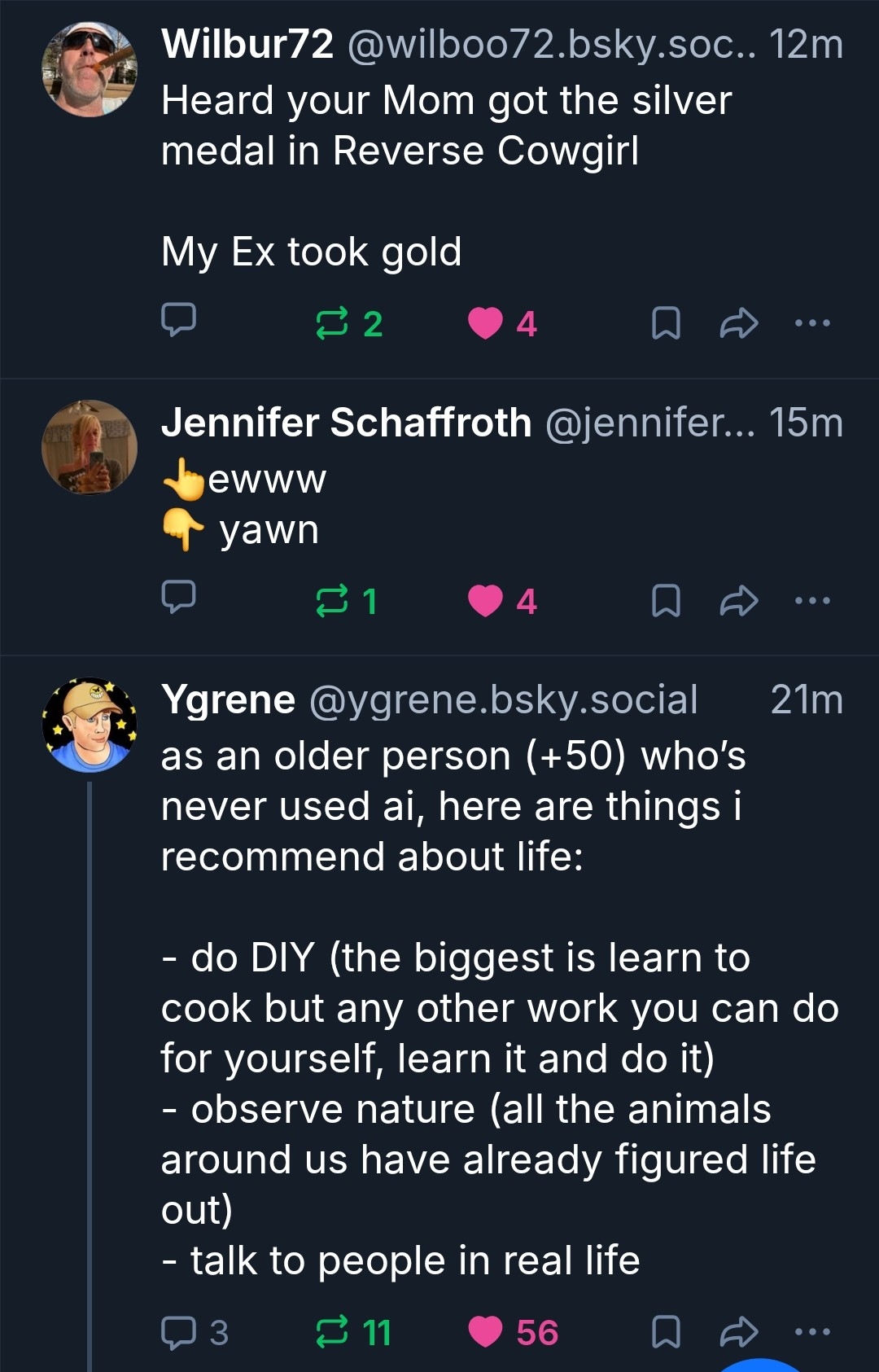Toggle like on Jennifer Schaffroth's post
The image size is (879, 1372).
coord(486,601)
